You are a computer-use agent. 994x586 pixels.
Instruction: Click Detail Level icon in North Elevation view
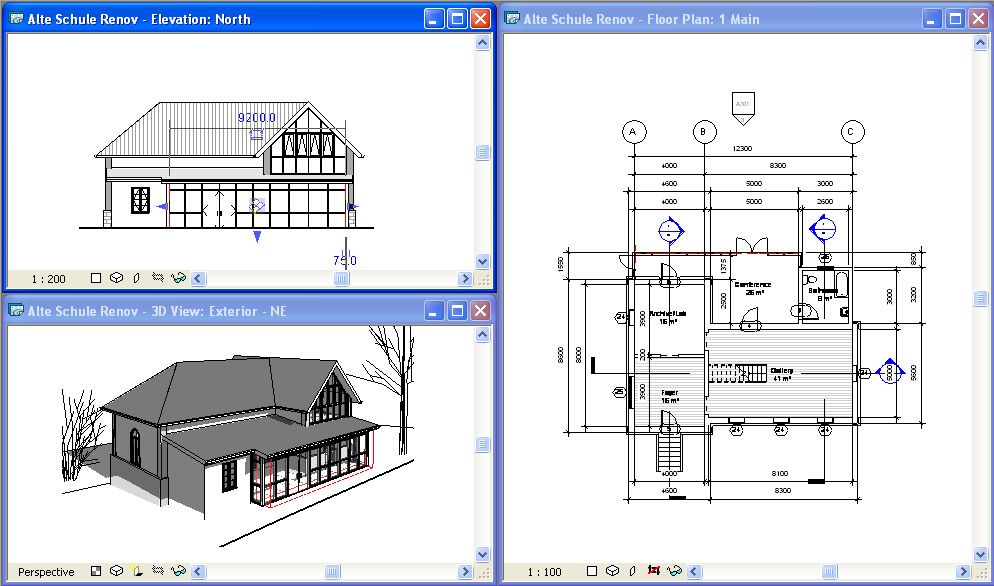click(x=96, y=279)
